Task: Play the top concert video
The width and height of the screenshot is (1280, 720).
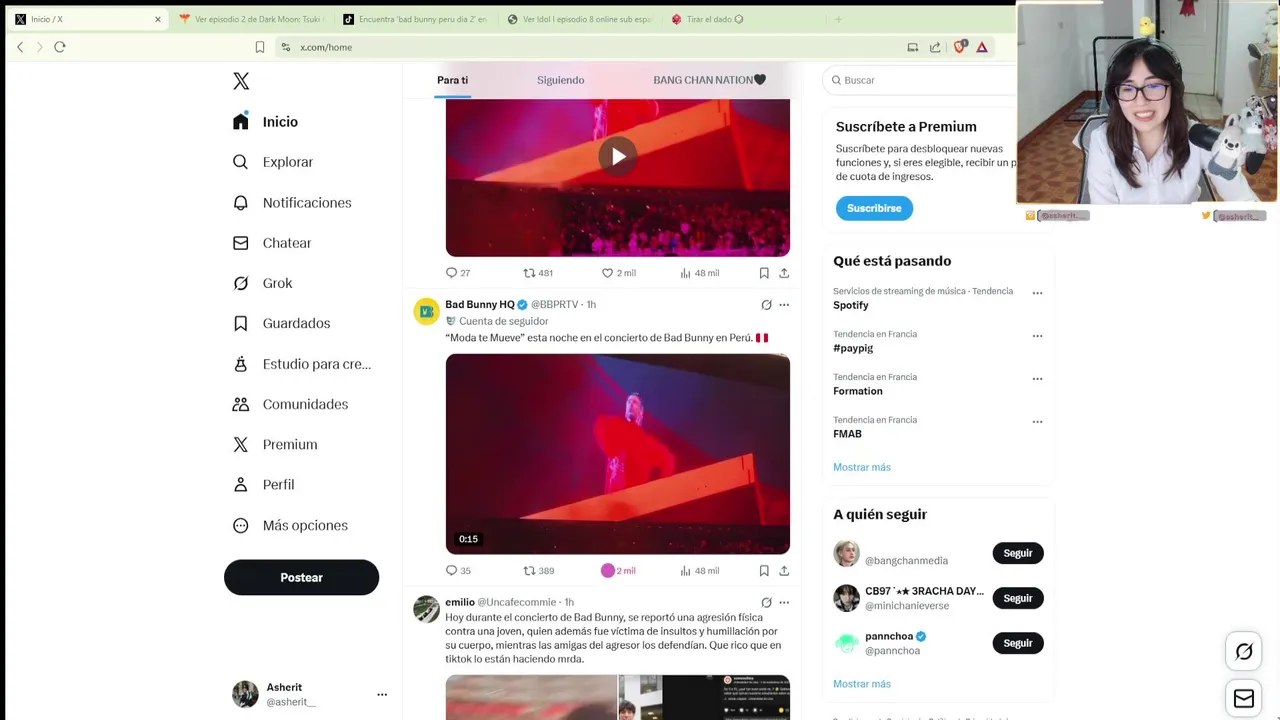Action: [x=618, y=156]
